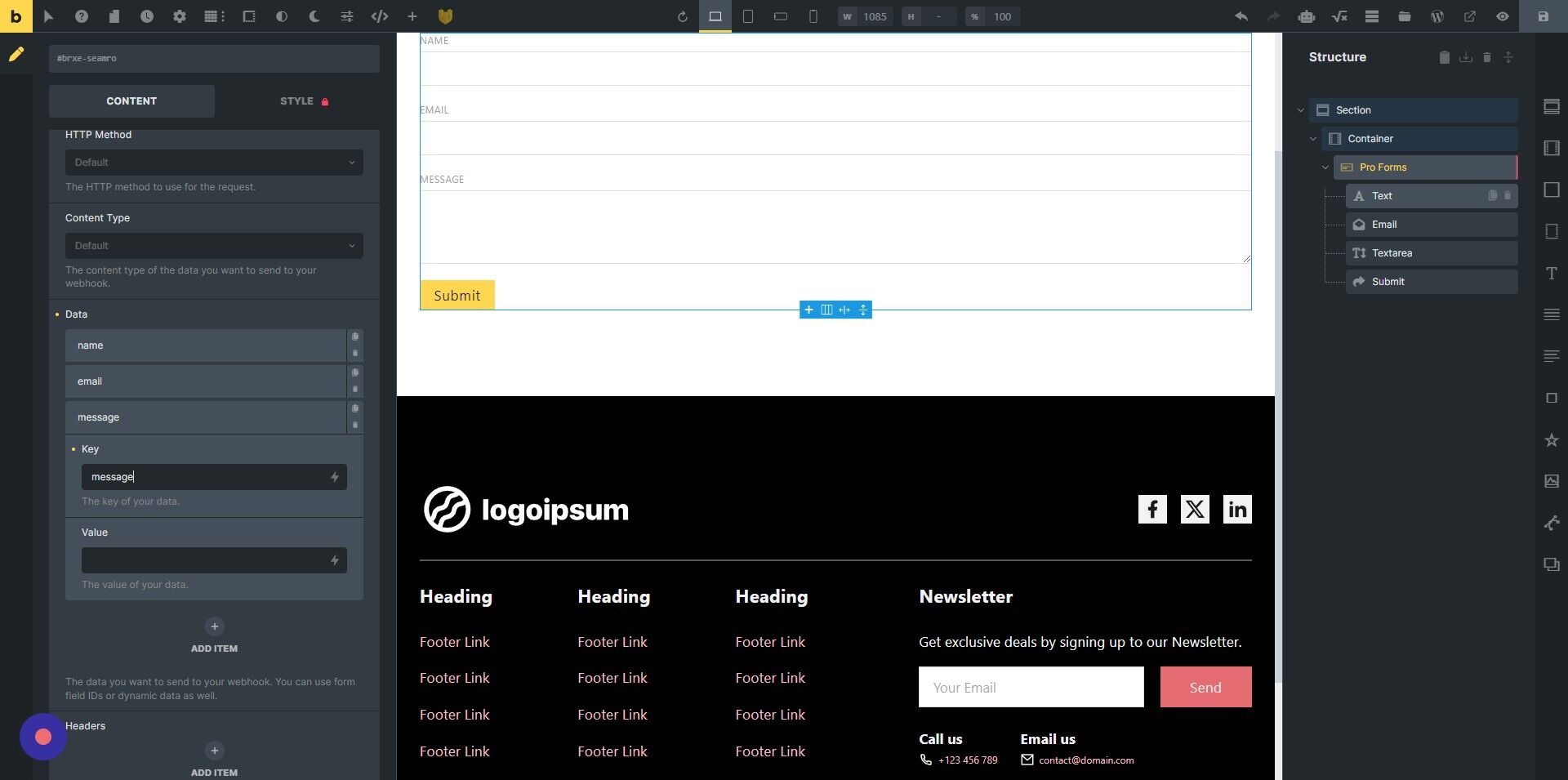Toggle front-end preview with the eye icon
Viewport: 1568px width, 780px height.
[1503, 16]
